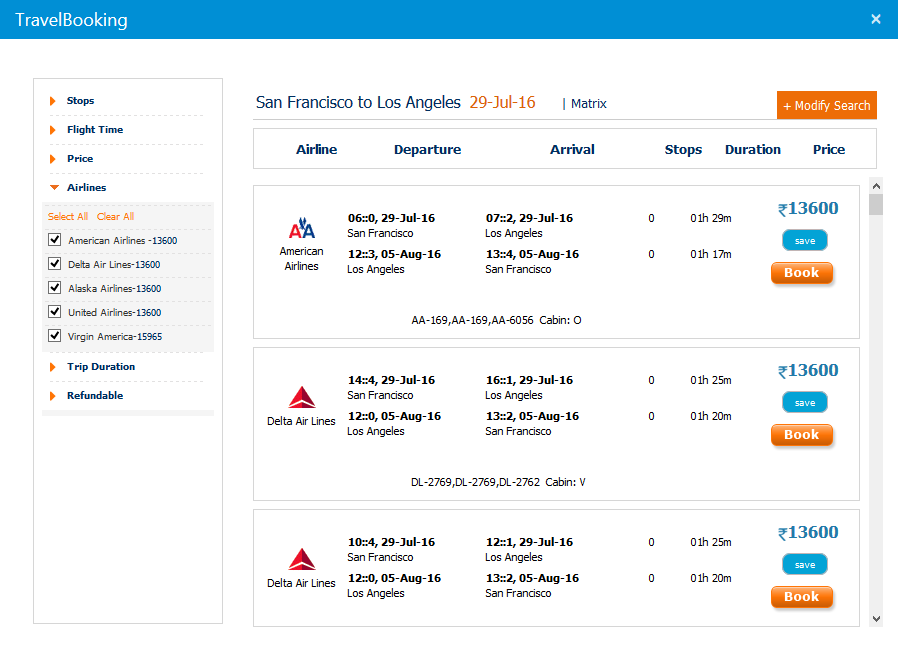Image resolution: width=898 pixels, height=645 pixels.
Task: Click the 01h 17m duration value
Action: tap(711, 254)
